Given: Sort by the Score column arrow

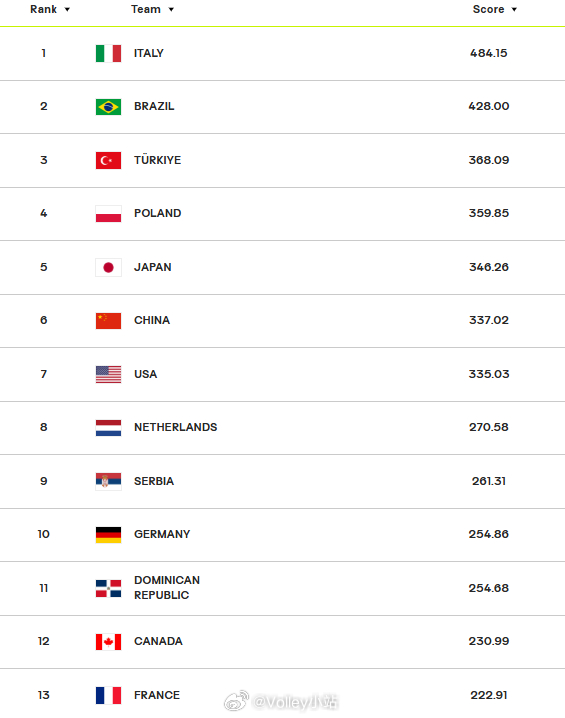Looking at the screenshot, I should (514, 10).
